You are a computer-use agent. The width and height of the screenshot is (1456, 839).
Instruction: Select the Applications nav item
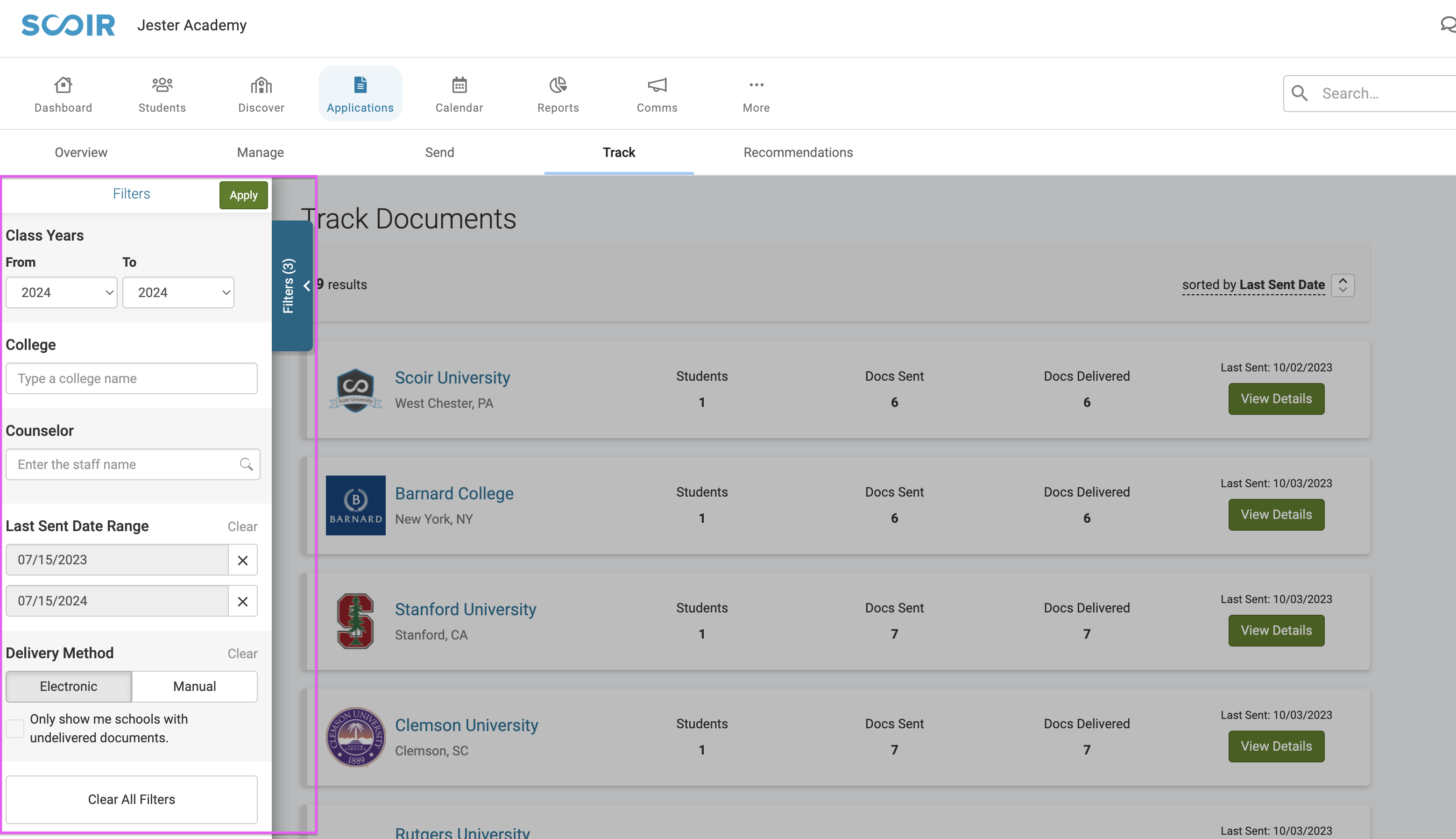pos(360,94)
